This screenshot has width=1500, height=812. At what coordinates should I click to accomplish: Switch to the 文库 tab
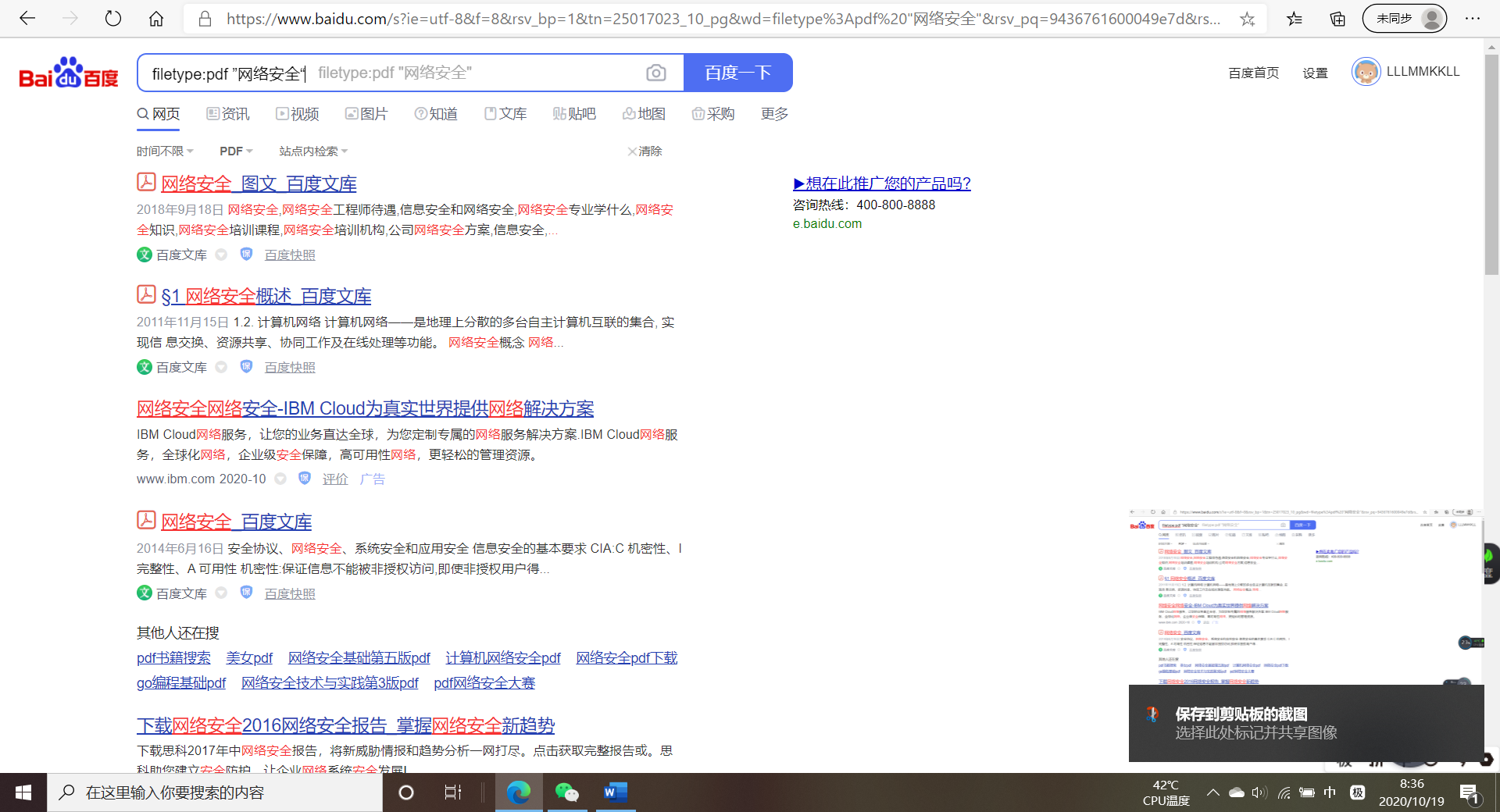pos(505,114)
